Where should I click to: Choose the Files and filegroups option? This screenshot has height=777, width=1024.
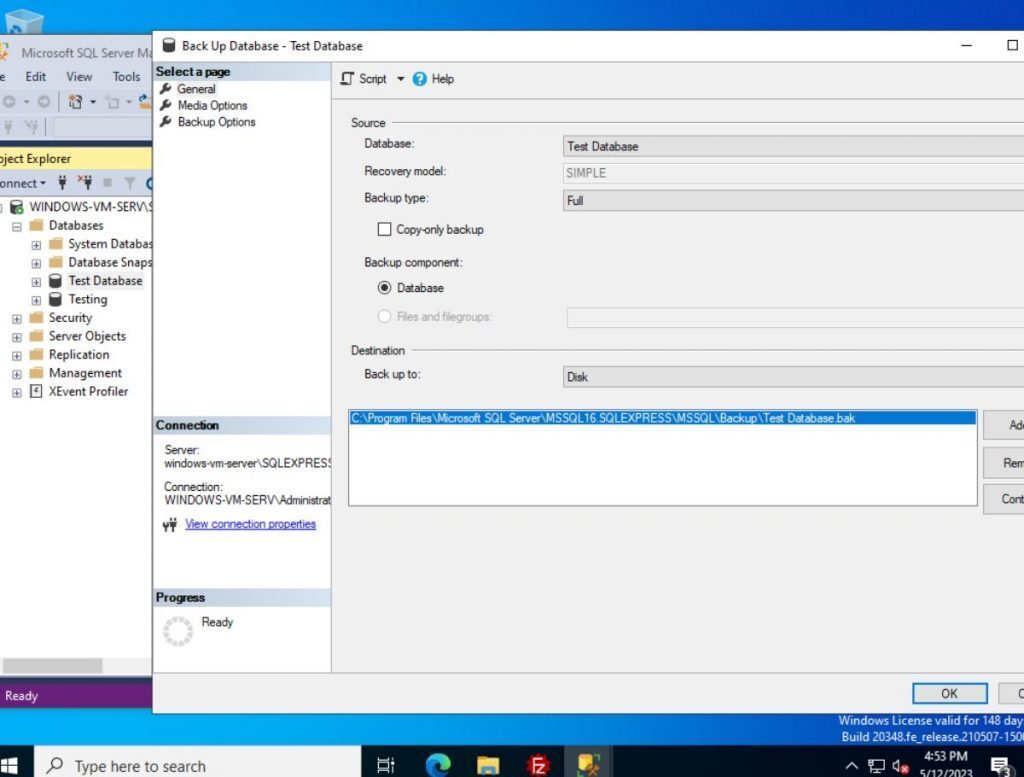coord(384,316)
